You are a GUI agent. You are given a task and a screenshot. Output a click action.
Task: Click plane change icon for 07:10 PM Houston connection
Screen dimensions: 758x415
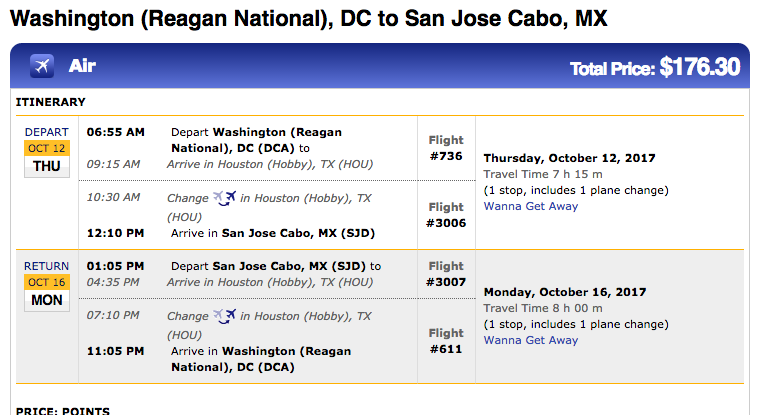click(x=224, y=316)
